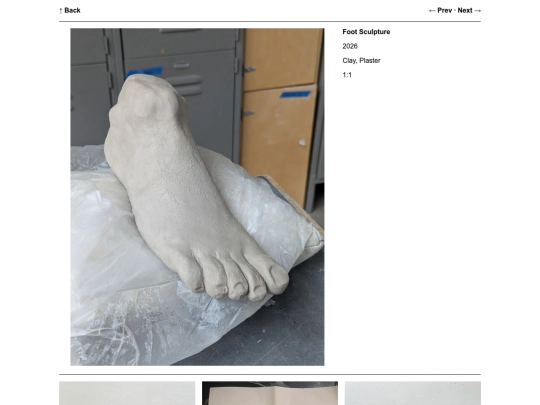Screen dimensions: 540x405
Task: Open the first thumbnail in the bottom row
Action: [x=127, y=393]
